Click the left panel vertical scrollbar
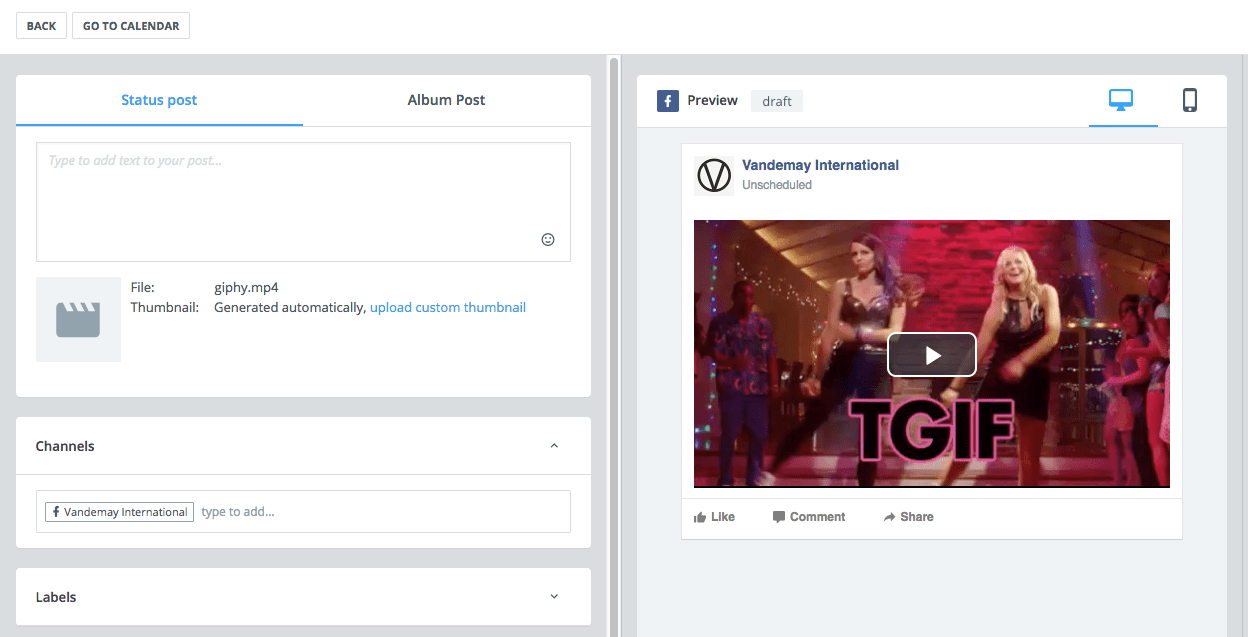Image resolution: width=1248 pixels, height=637 pixels. (x=613, y=346)
